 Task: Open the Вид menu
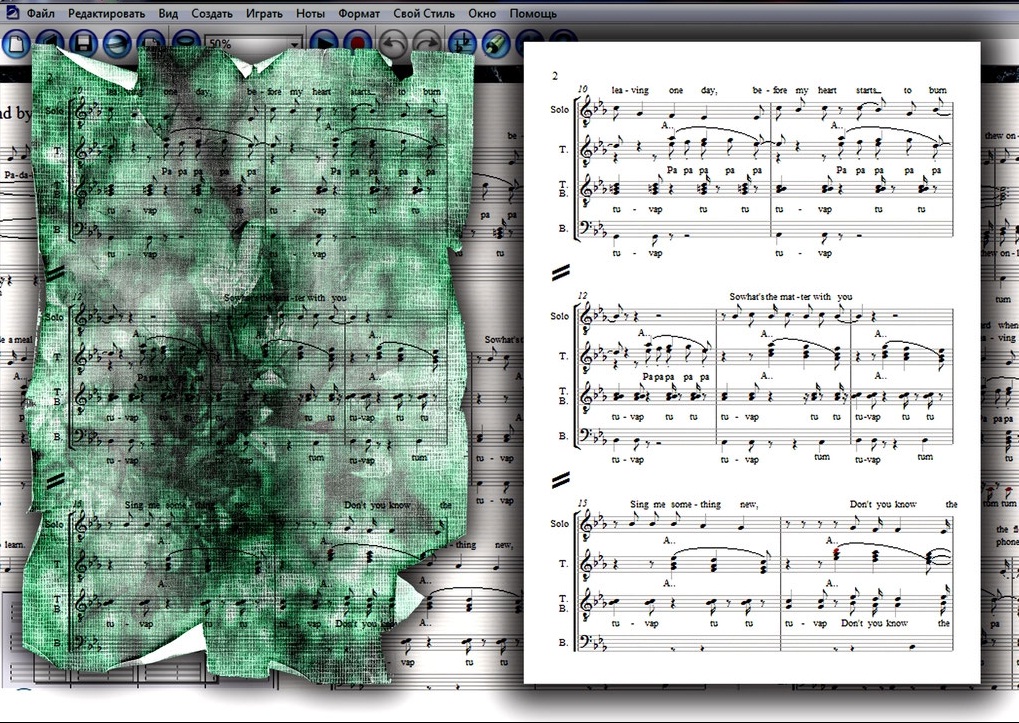169,14
